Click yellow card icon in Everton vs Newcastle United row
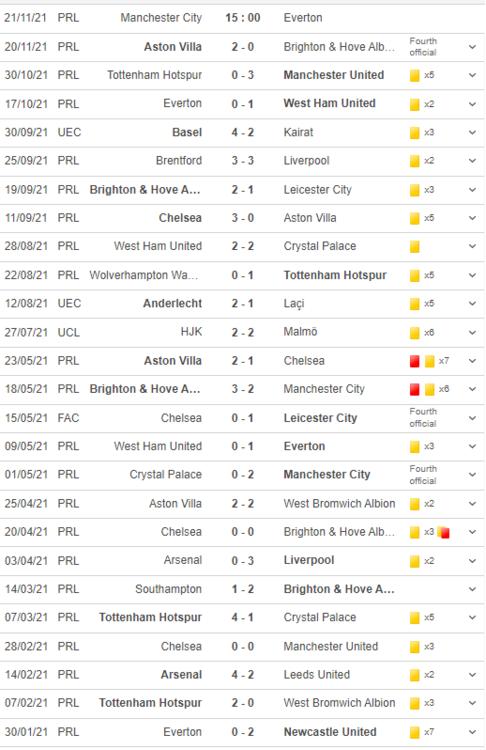 tap(415, 732)
